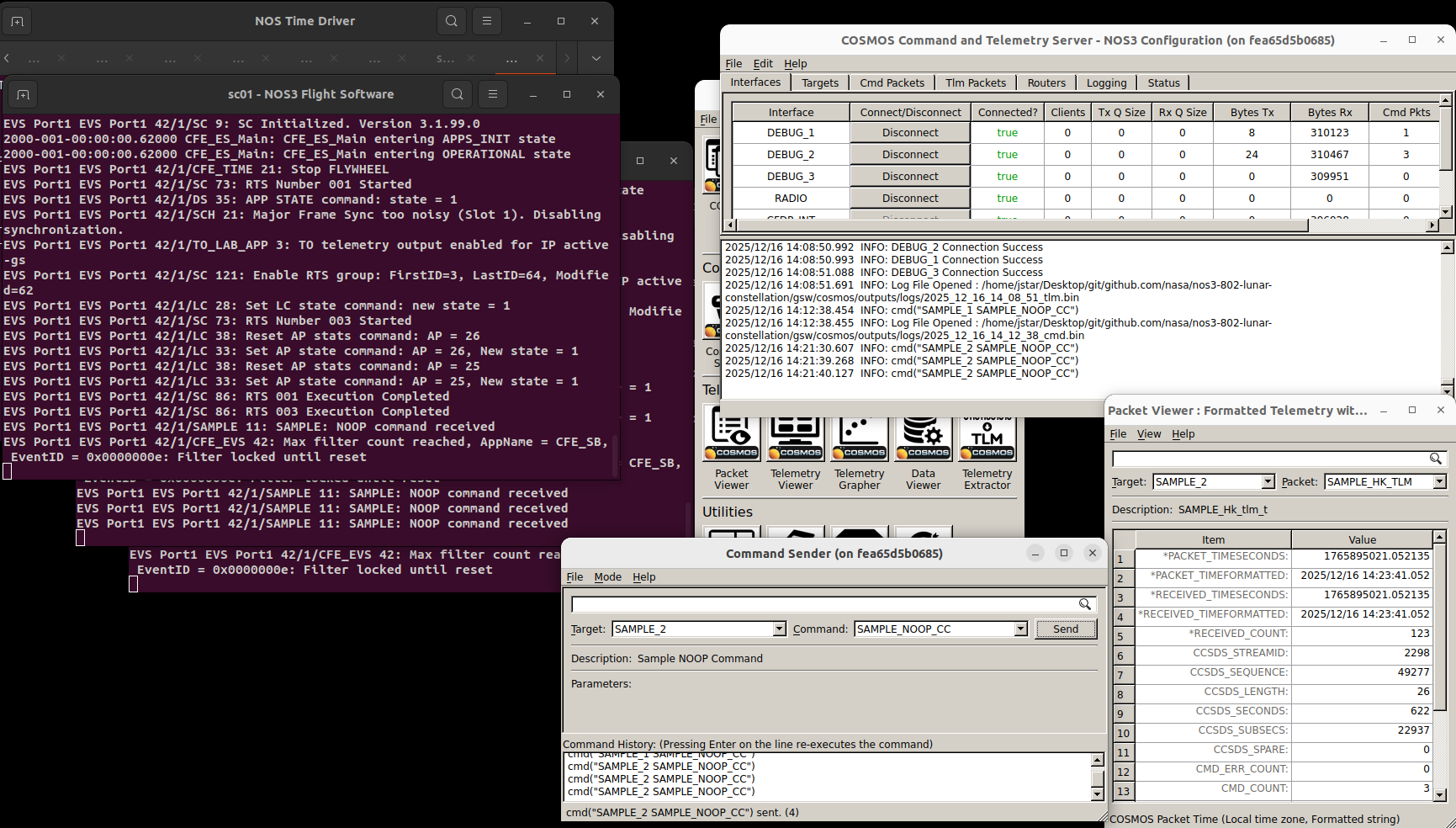Open Help menu in Packet Viewer

pyautogui.click(x=1183, y=433)
